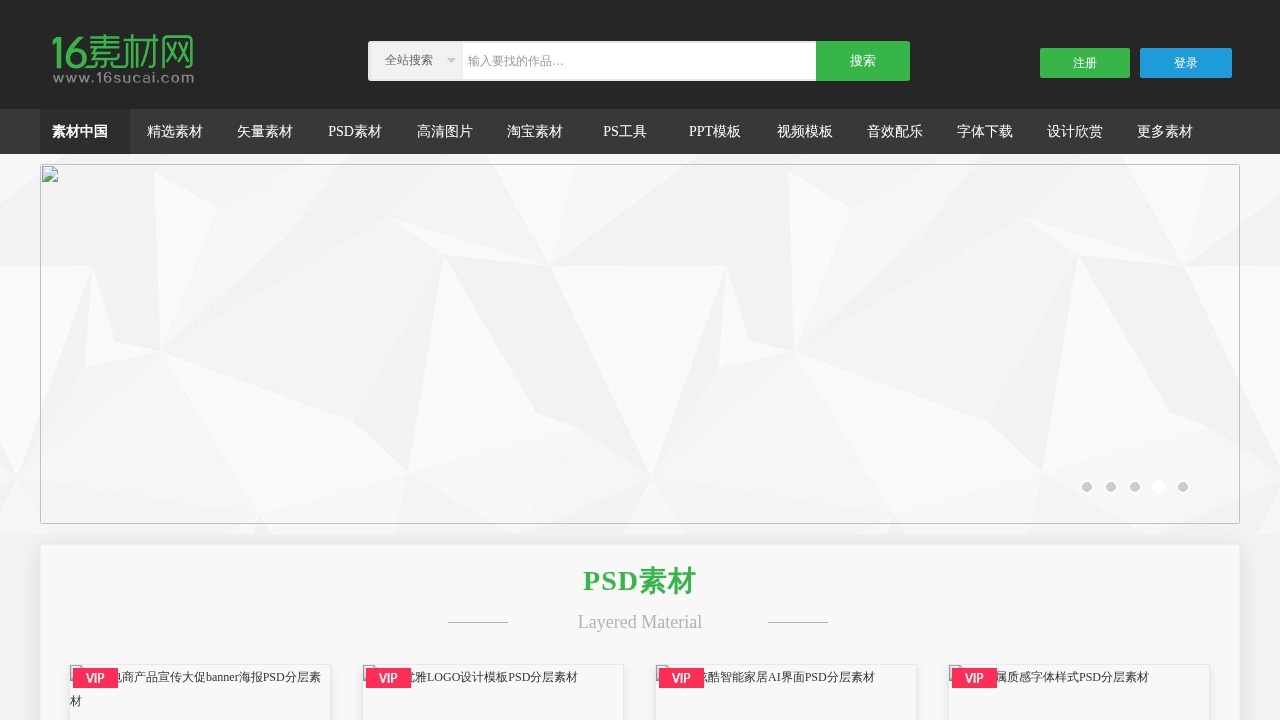Select the fourth carousel navigation dot

[x=1159, y=487]
